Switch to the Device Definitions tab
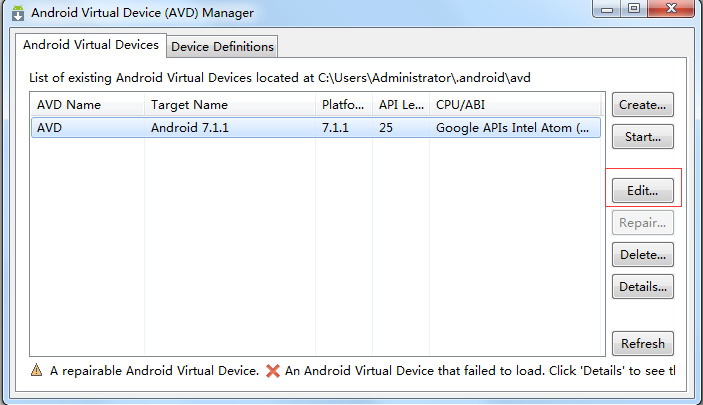Image resolution: width=703 pixels, height=405 pixels. pyautogui.click(x=222, y=47)
